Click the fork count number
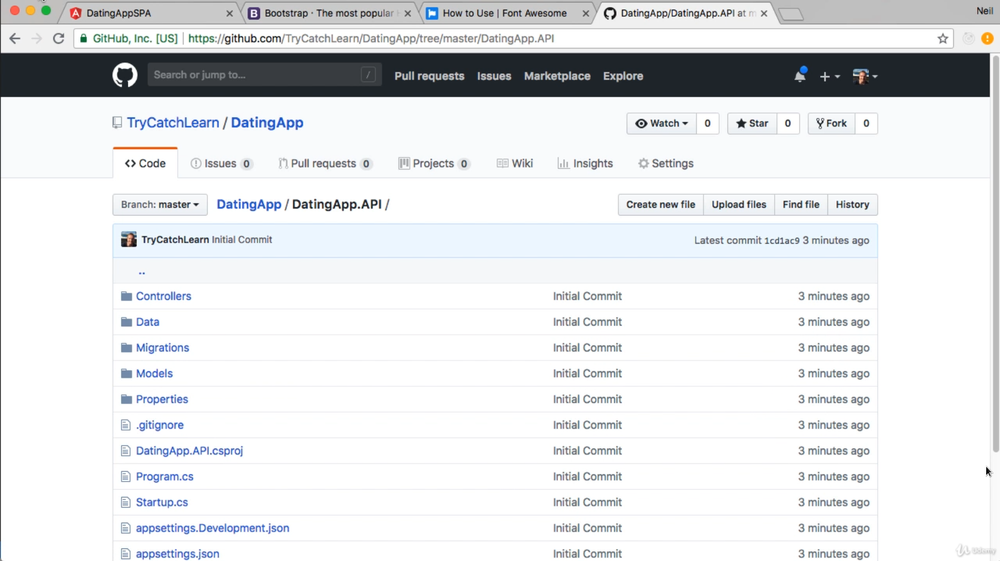 (866, 124)
